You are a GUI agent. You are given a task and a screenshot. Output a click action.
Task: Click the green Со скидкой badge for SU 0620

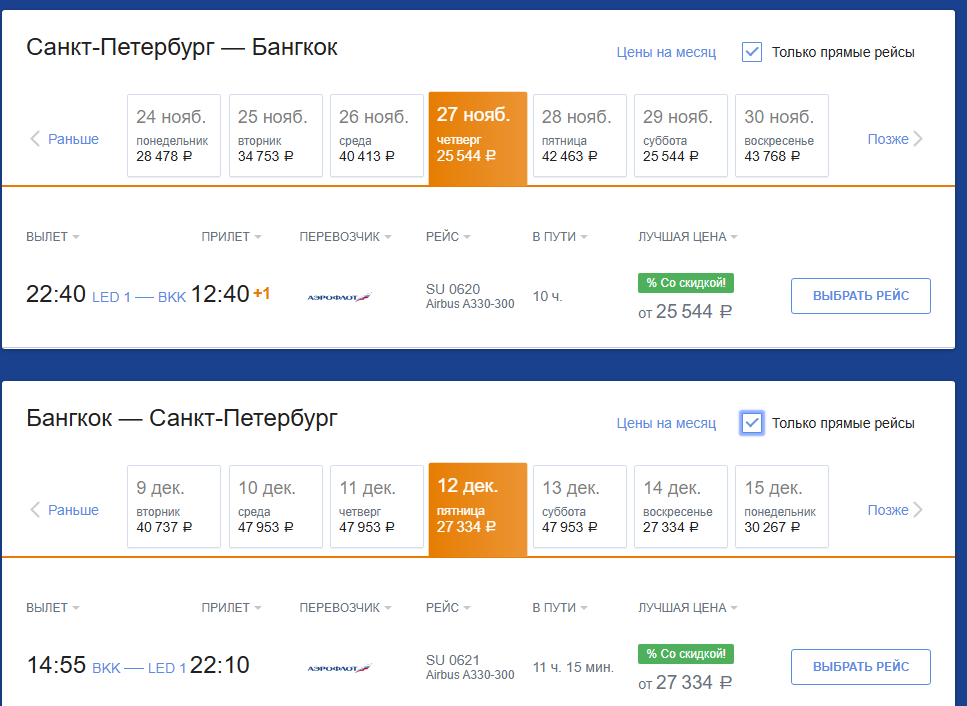click(x=686, y=283)
